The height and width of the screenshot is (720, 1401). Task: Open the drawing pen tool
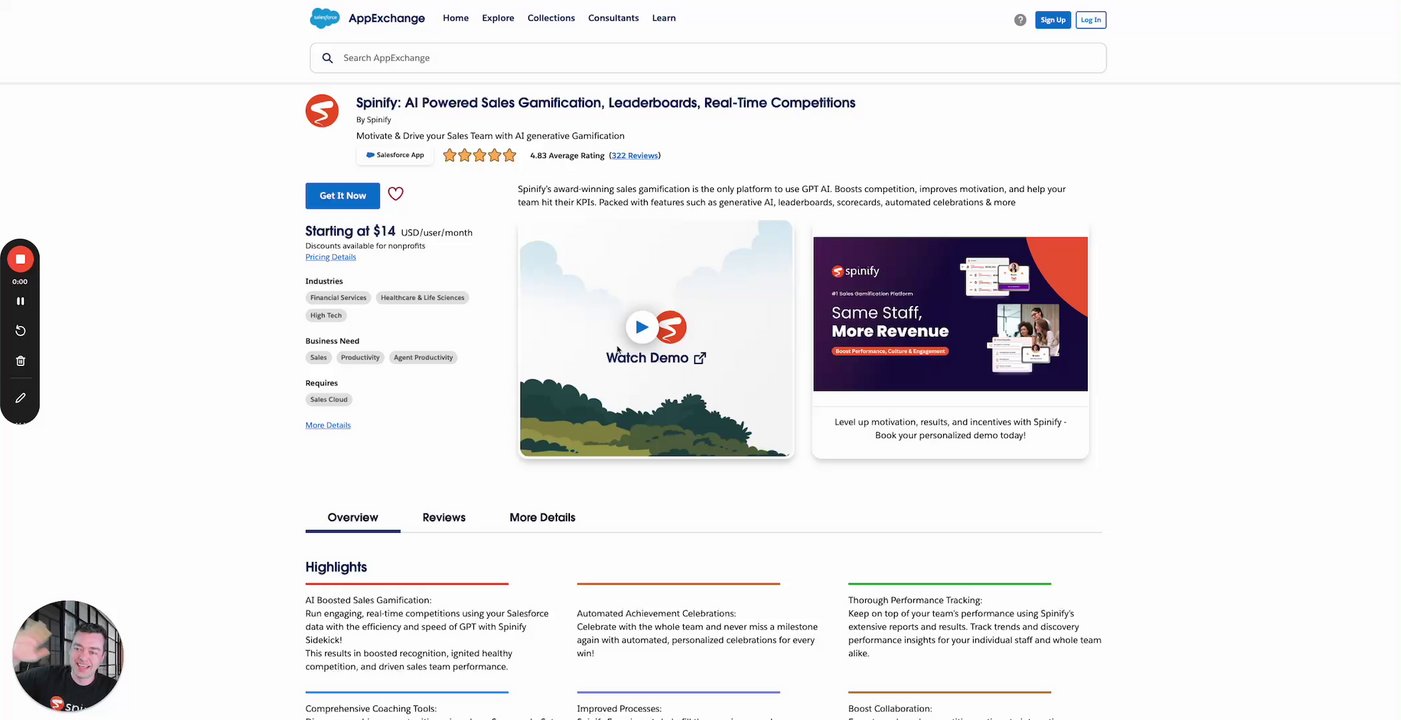pos(20,398)
